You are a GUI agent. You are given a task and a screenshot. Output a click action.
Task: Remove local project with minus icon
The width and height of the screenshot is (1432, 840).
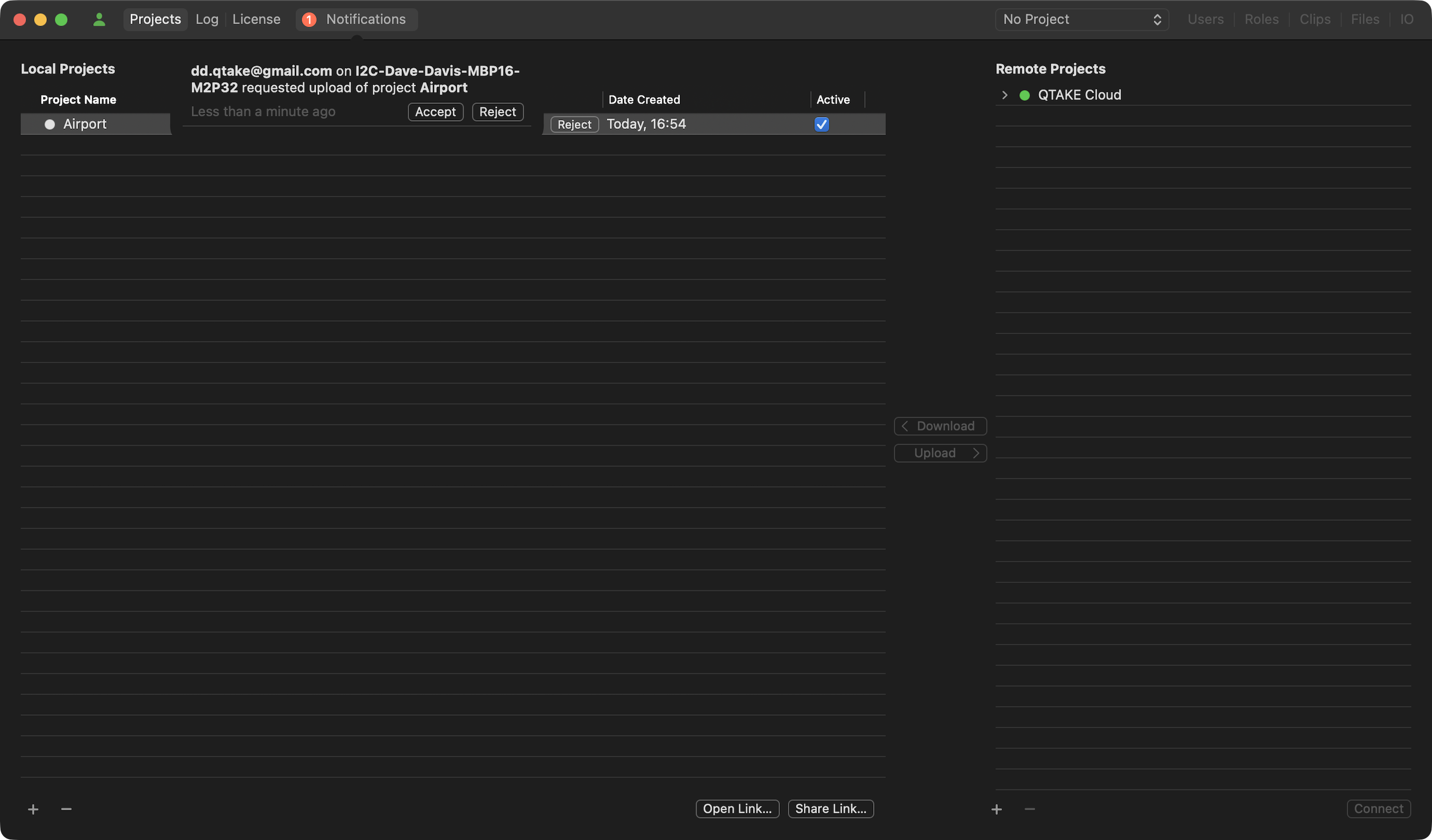(x=67, y=809)
